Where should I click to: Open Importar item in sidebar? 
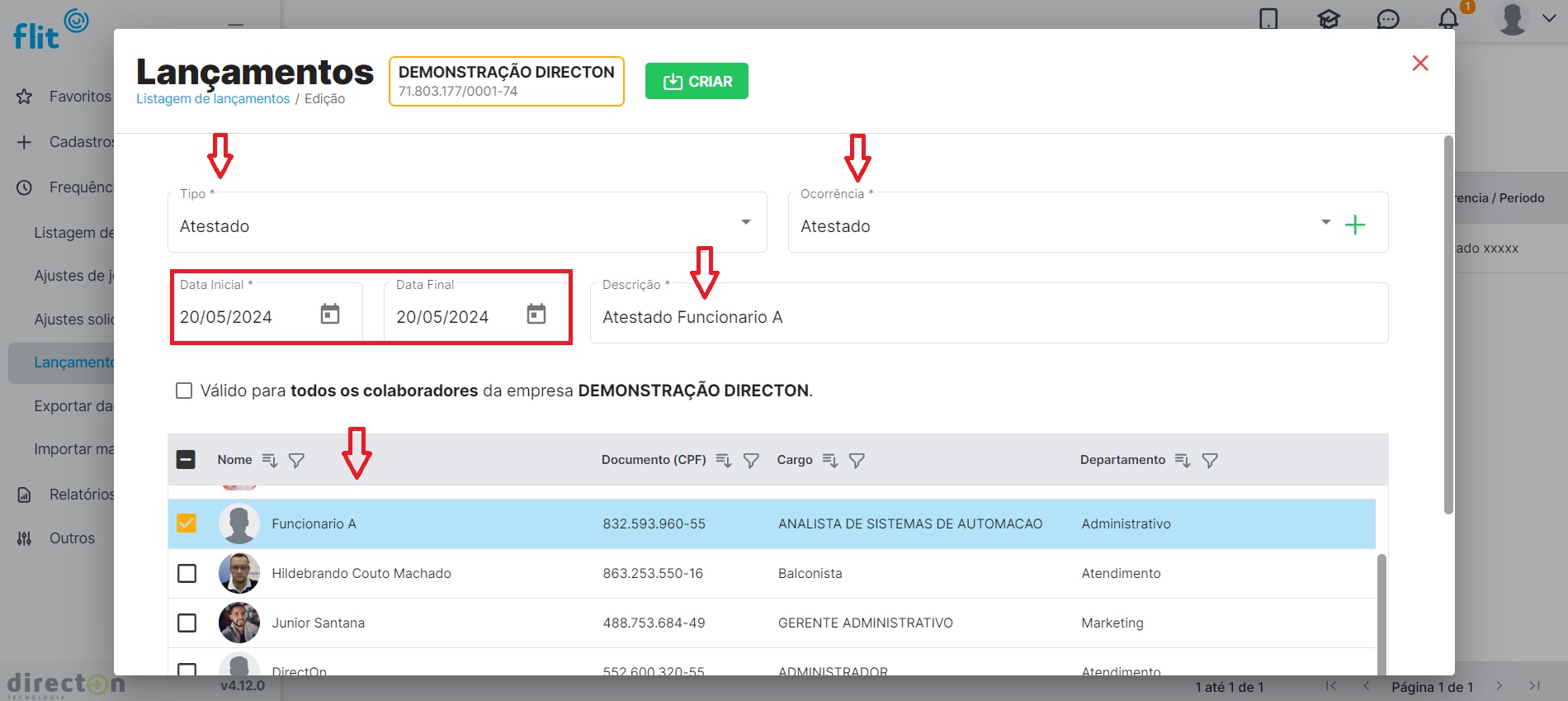tap(73, 449)
